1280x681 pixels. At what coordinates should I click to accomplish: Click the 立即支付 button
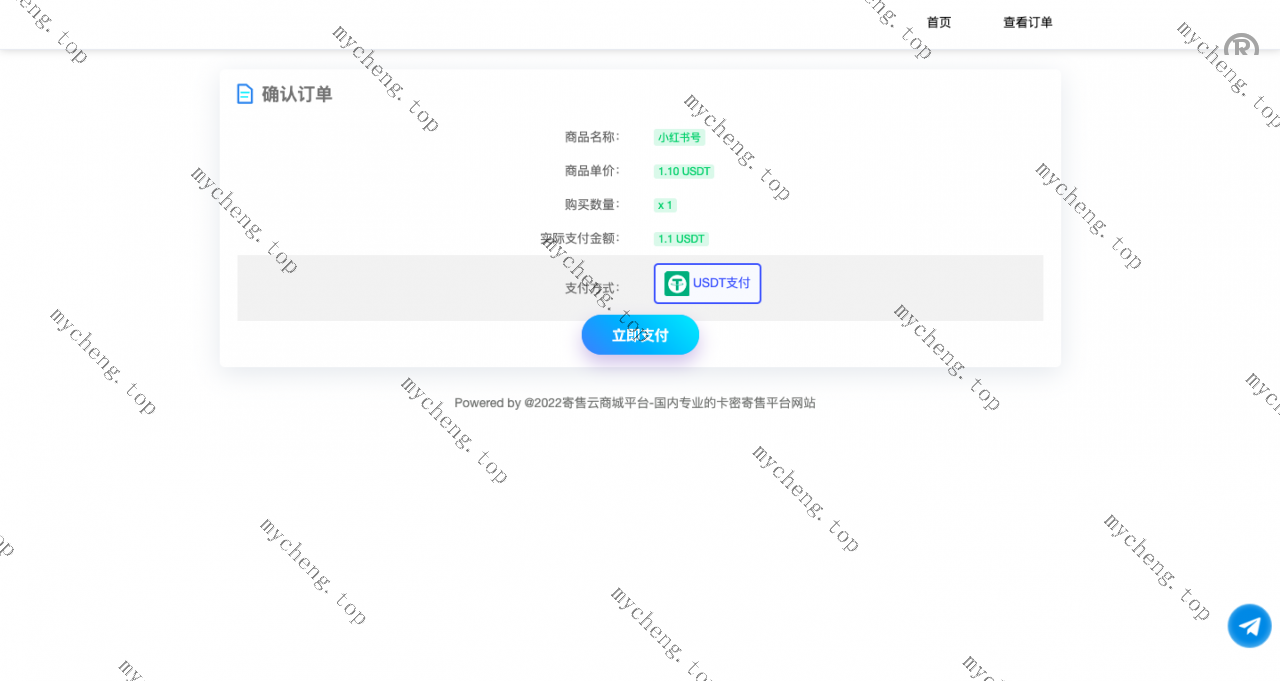640,335
